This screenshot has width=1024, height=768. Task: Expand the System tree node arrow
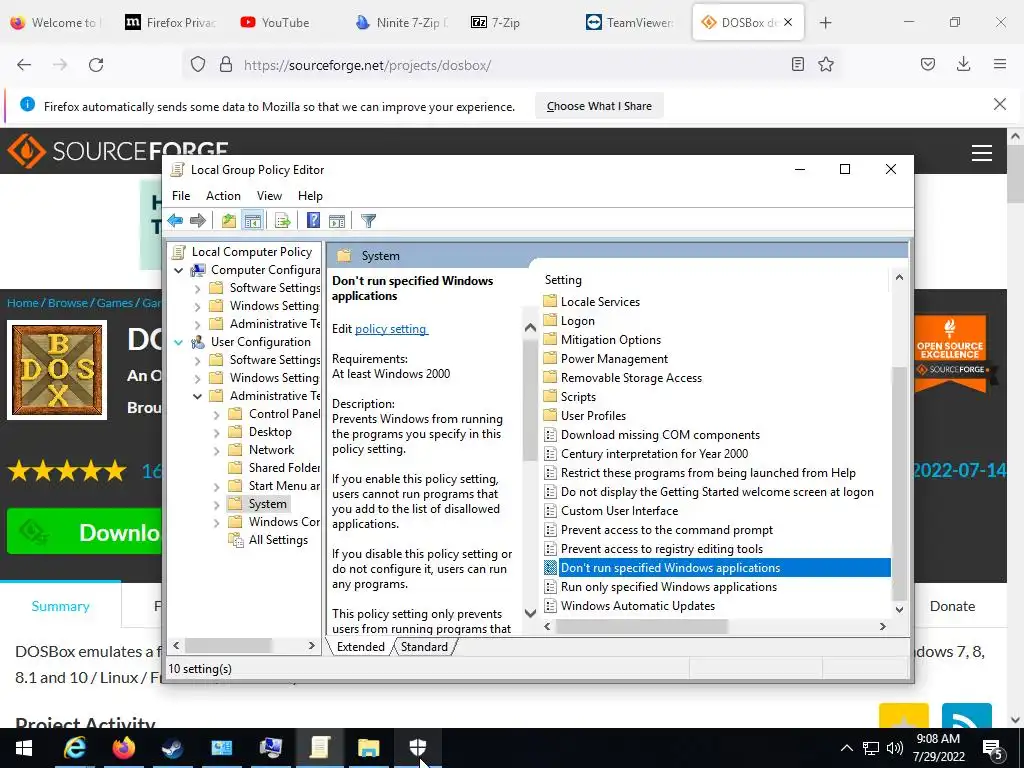click(x=216, y=504)
